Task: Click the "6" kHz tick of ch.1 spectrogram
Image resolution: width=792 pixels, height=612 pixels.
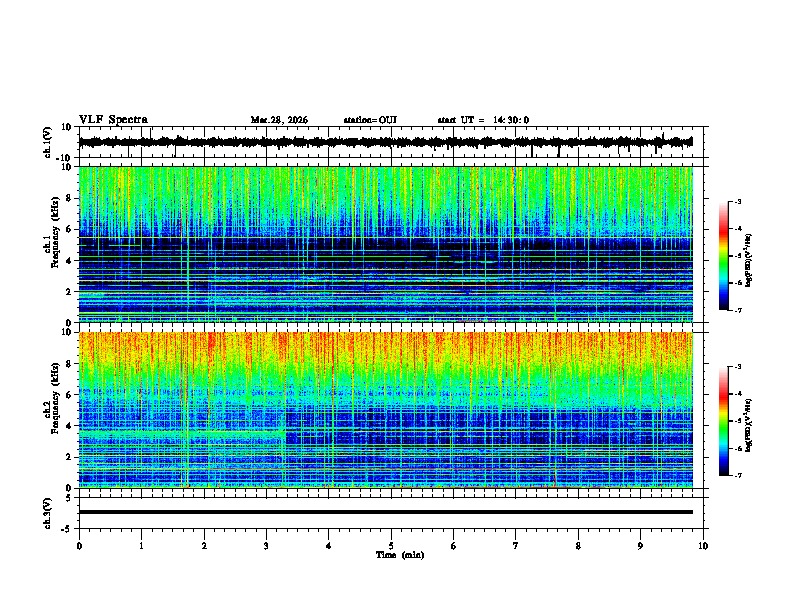Action: coord(70,229)
